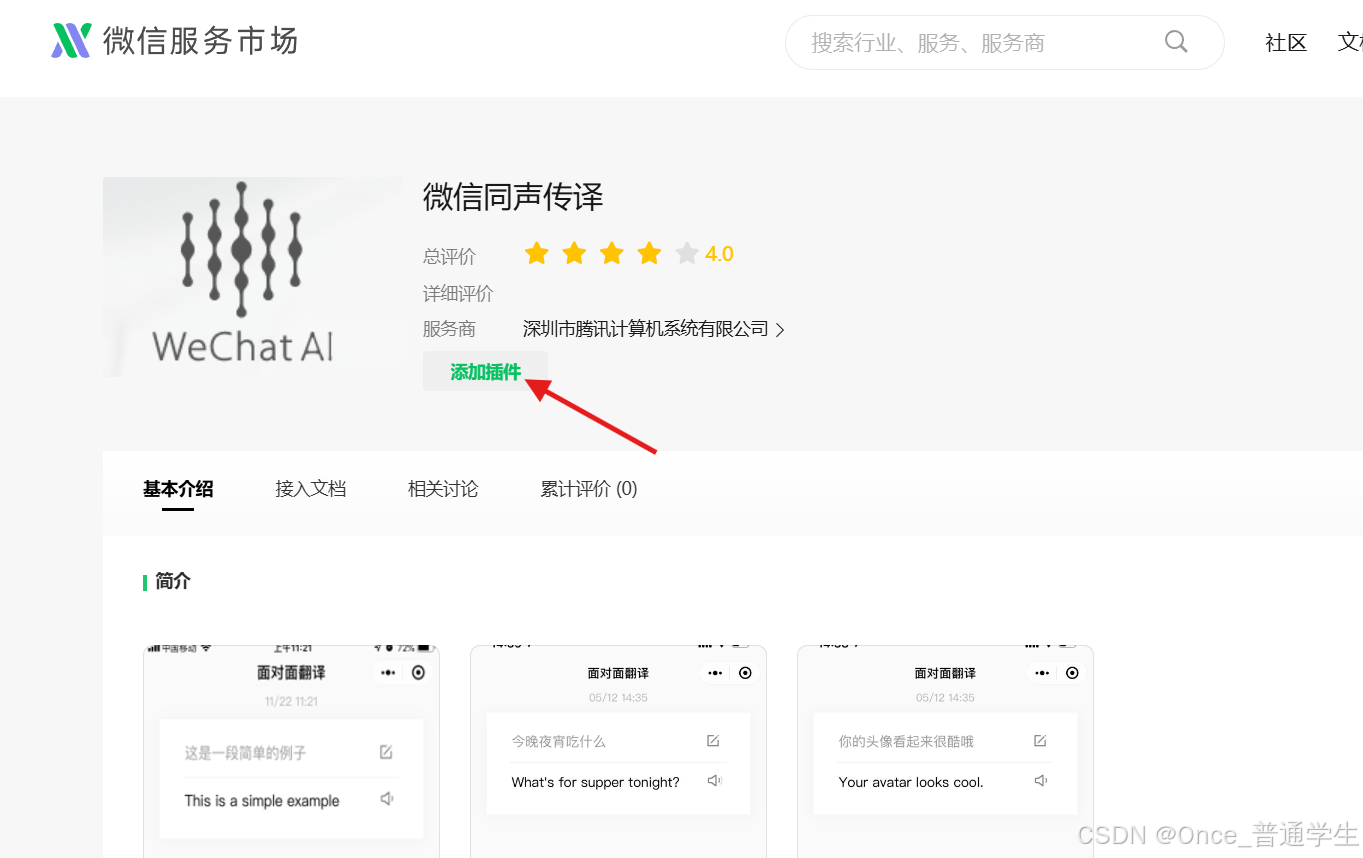This screenshot has height=858, width=1363.
Task: Click the text What's for supper tonight?
Action: click(x=595, y=782)
